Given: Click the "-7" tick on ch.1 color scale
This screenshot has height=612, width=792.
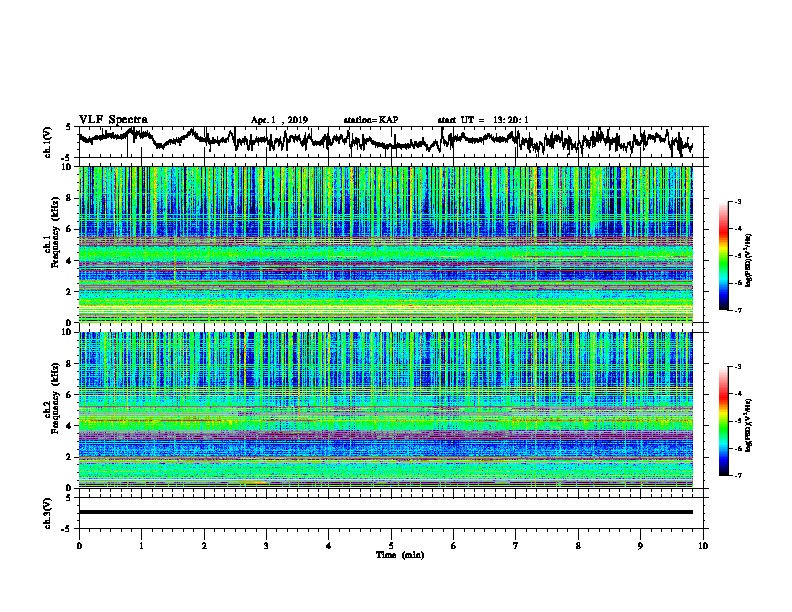Looking at the screenshot, I should click(737, 310).
